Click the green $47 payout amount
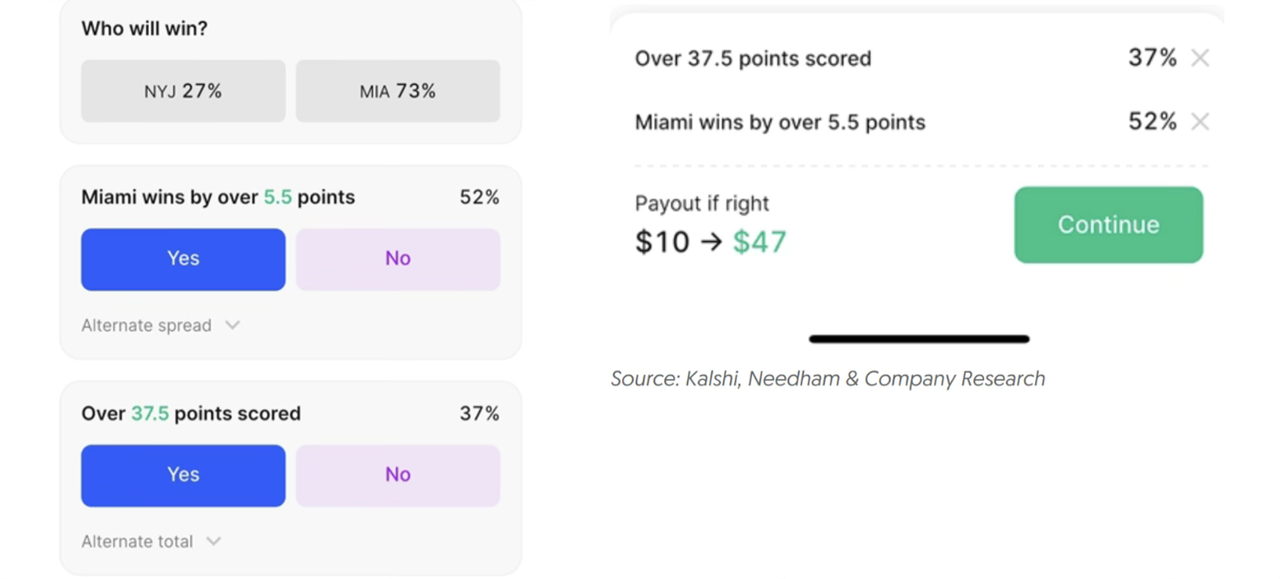1280x579 pixels. 759,242
